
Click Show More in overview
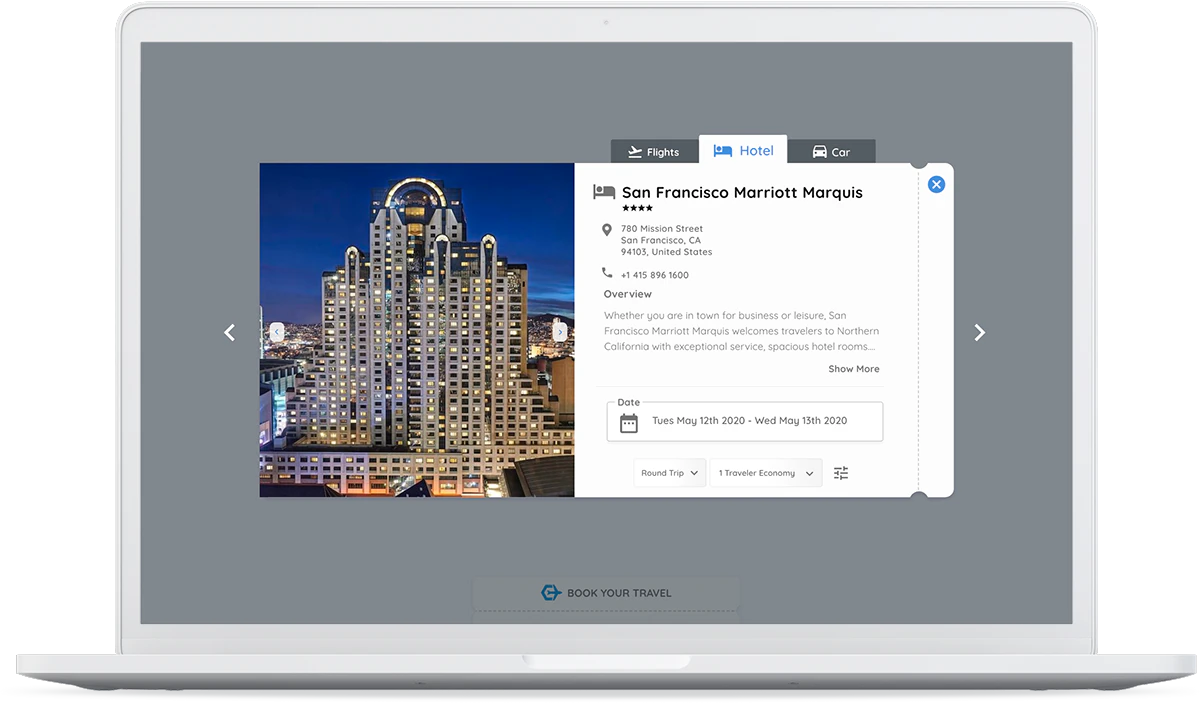[854, 369]
